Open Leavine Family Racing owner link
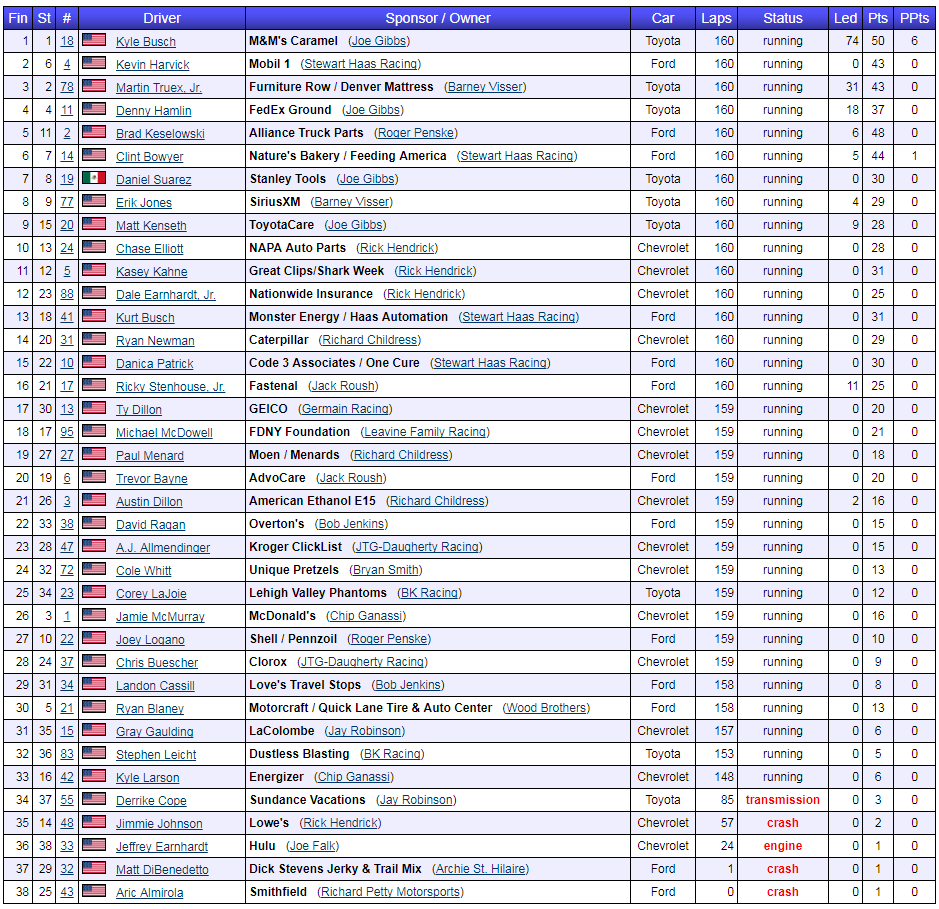The image size is (939, 909). click(425, 432)
